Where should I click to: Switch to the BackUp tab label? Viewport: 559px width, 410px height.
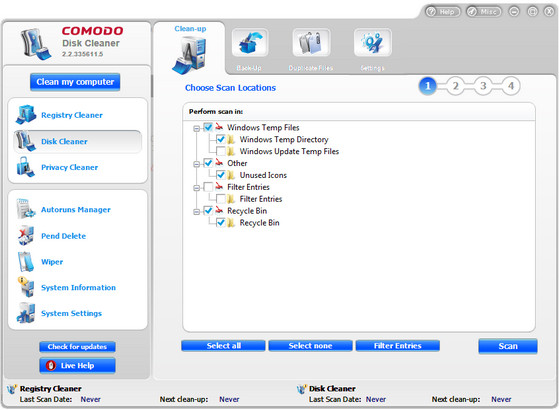point(249,68)
